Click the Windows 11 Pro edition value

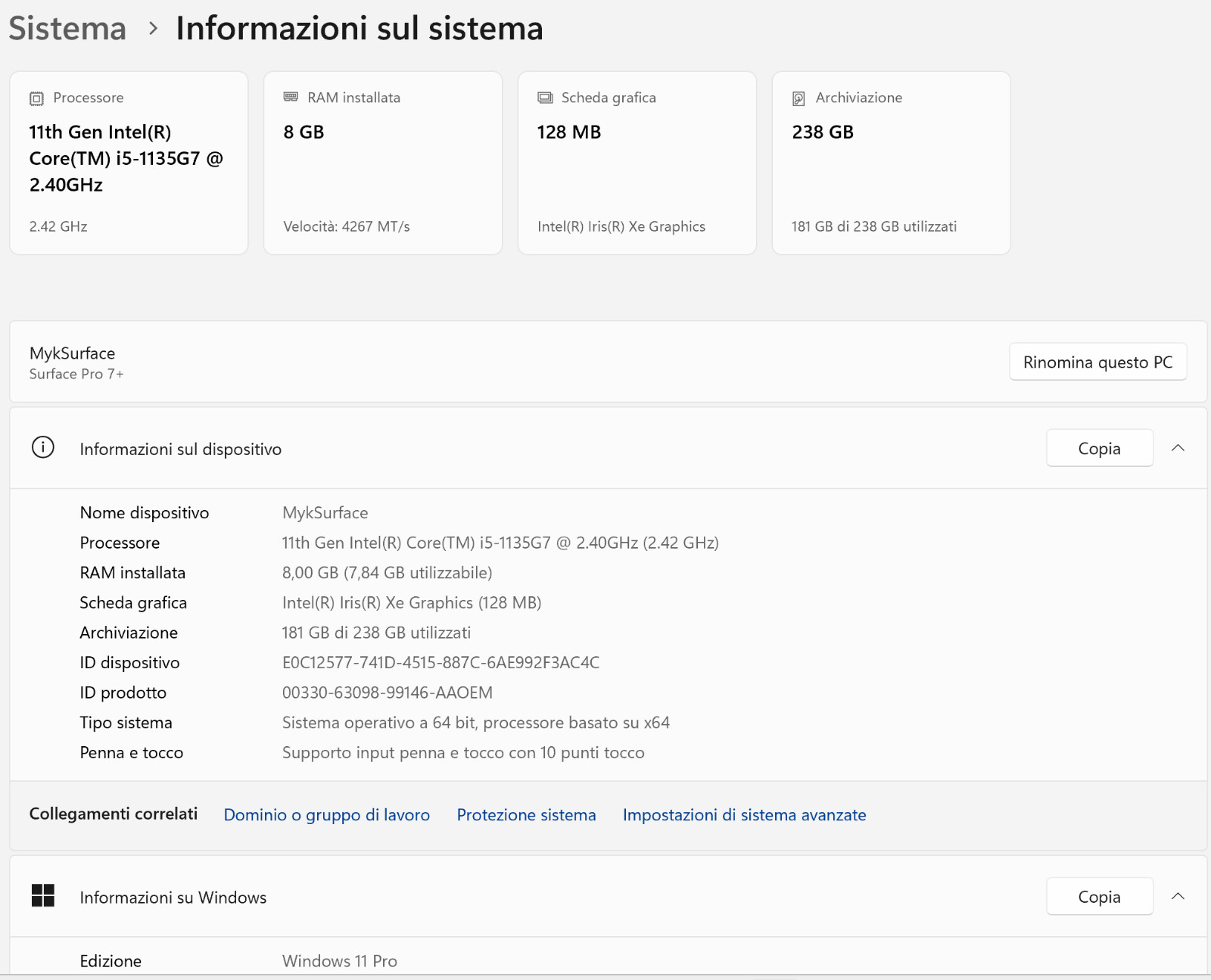(339, 960)
